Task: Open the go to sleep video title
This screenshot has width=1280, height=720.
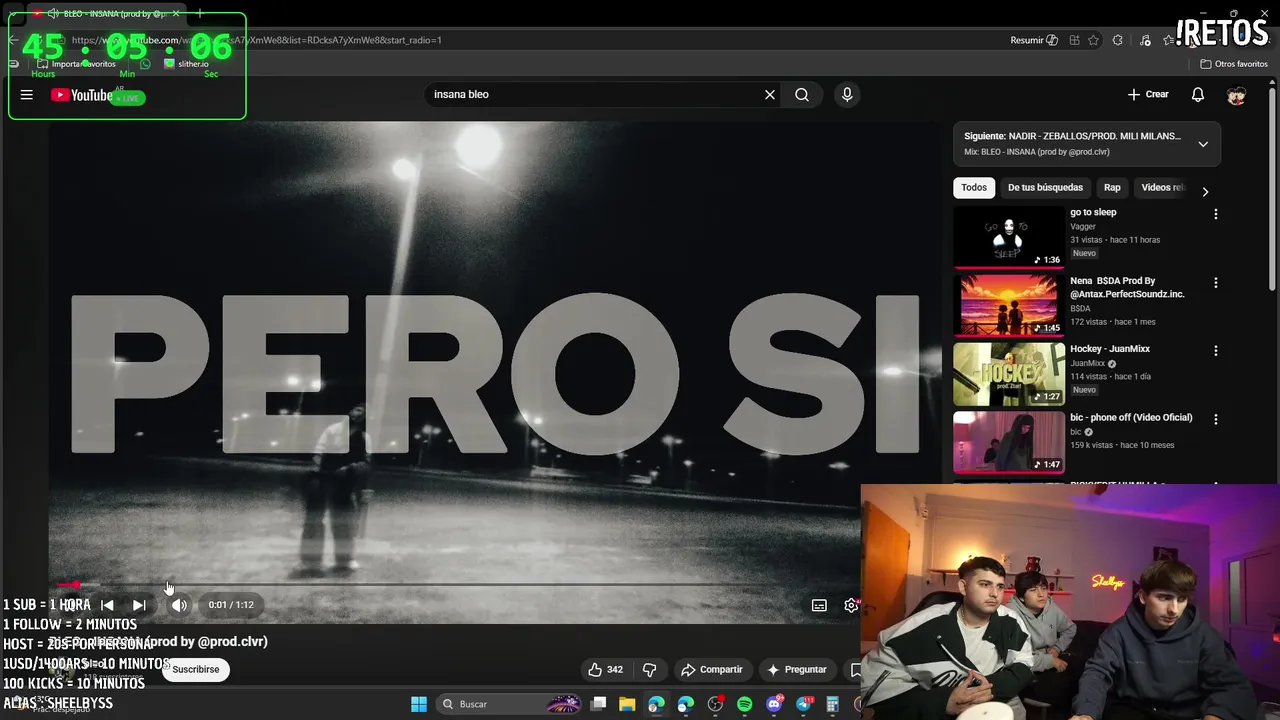Action: click(1093, 212)
